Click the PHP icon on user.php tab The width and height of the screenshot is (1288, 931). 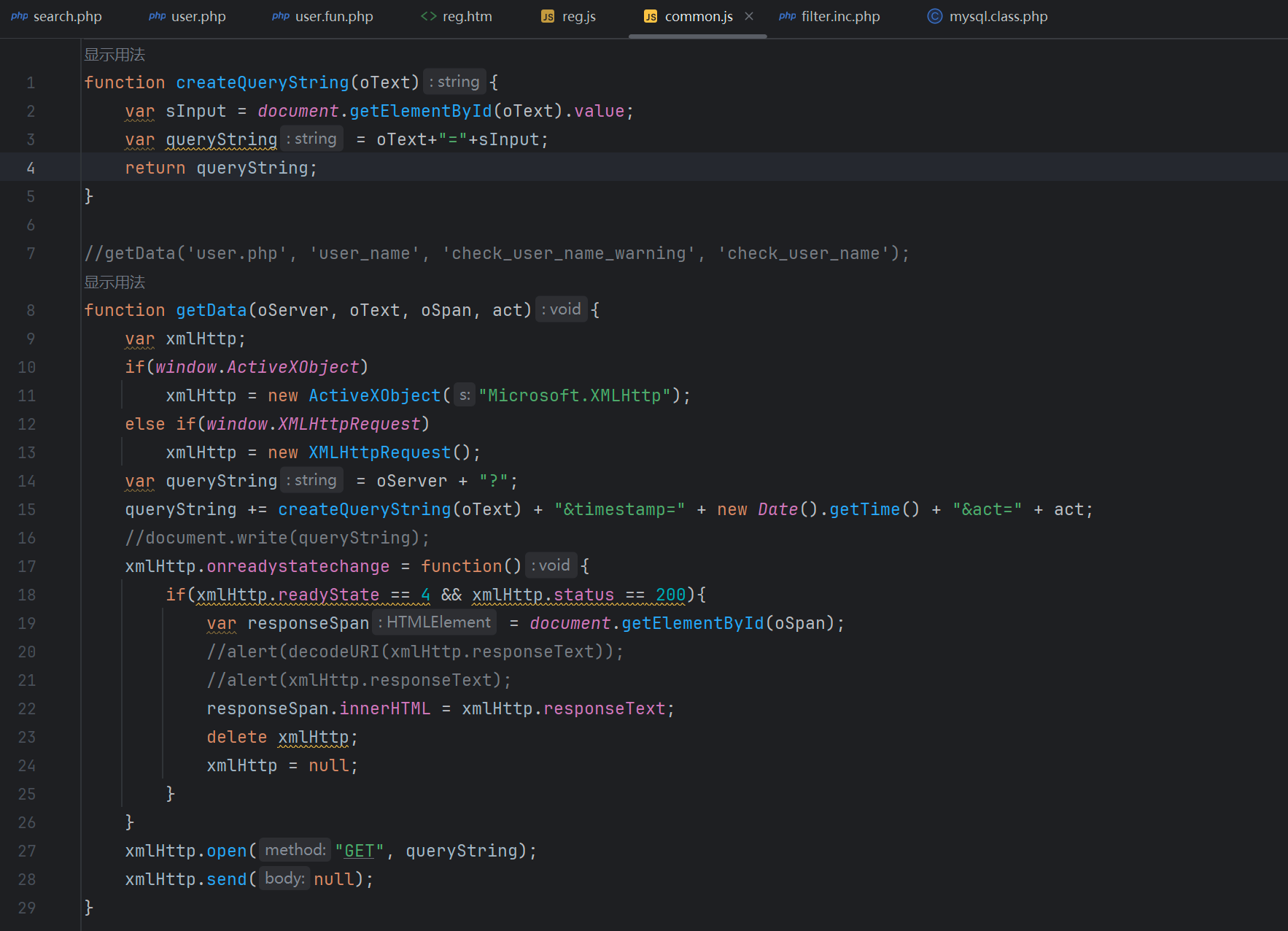(x=157, y=16)
